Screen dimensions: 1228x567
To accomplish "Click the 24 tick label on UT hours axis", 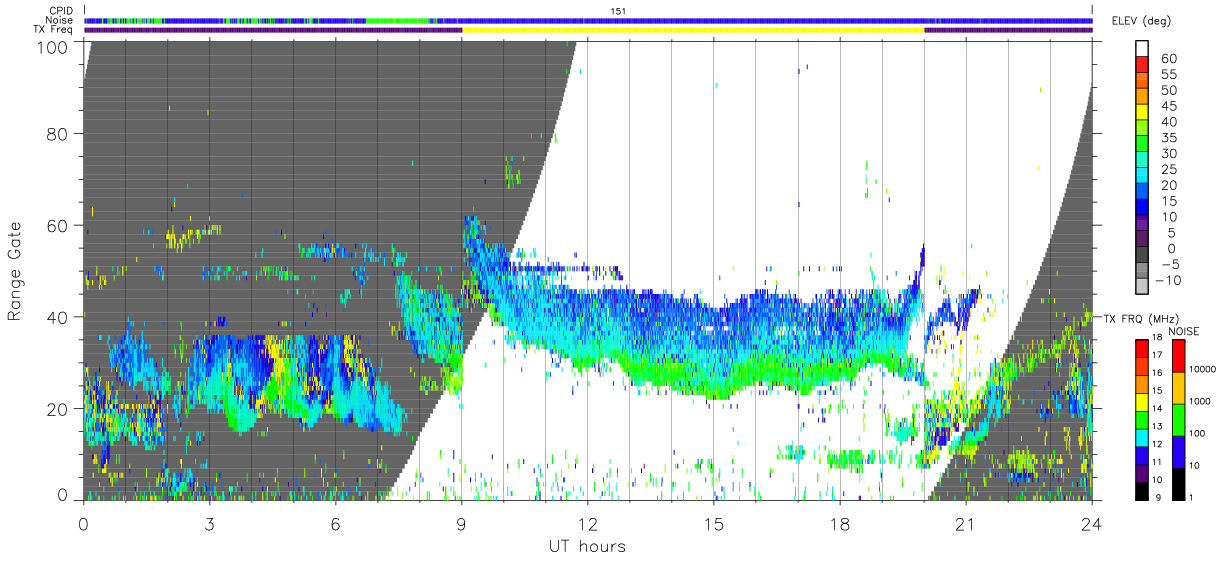I will [x=1092, y=523].
